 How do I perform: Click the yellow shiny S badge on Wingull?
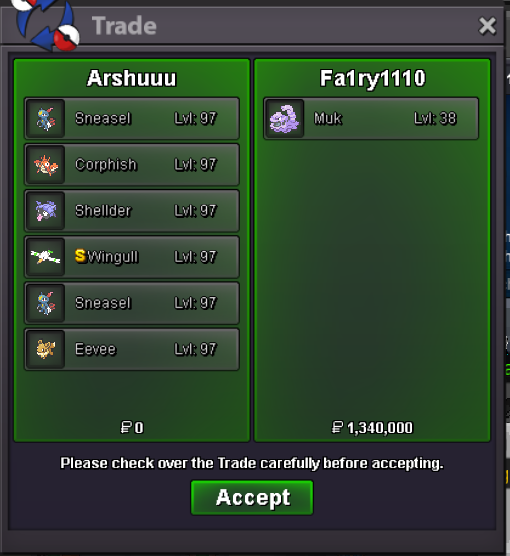tap(81, 256)
